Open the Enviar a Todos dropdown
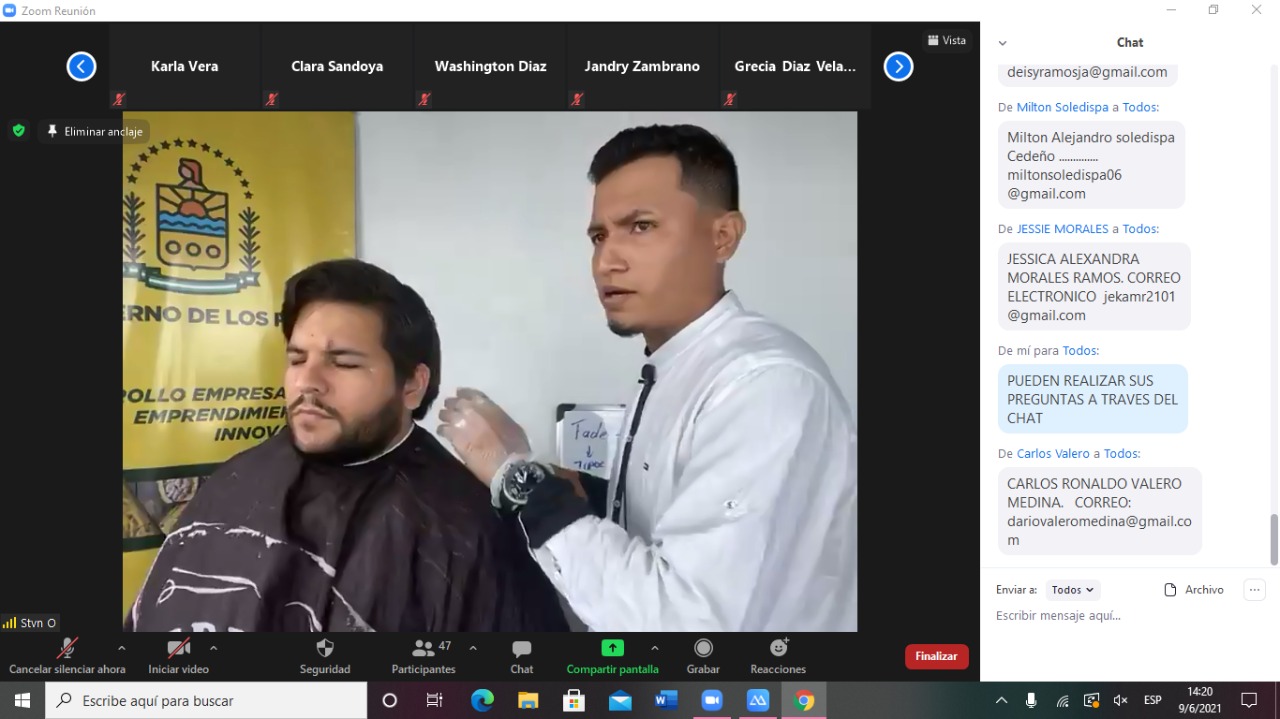The width and height of the screenshot is (1280, 719). pyautogui.click(x=1073, y=590)
